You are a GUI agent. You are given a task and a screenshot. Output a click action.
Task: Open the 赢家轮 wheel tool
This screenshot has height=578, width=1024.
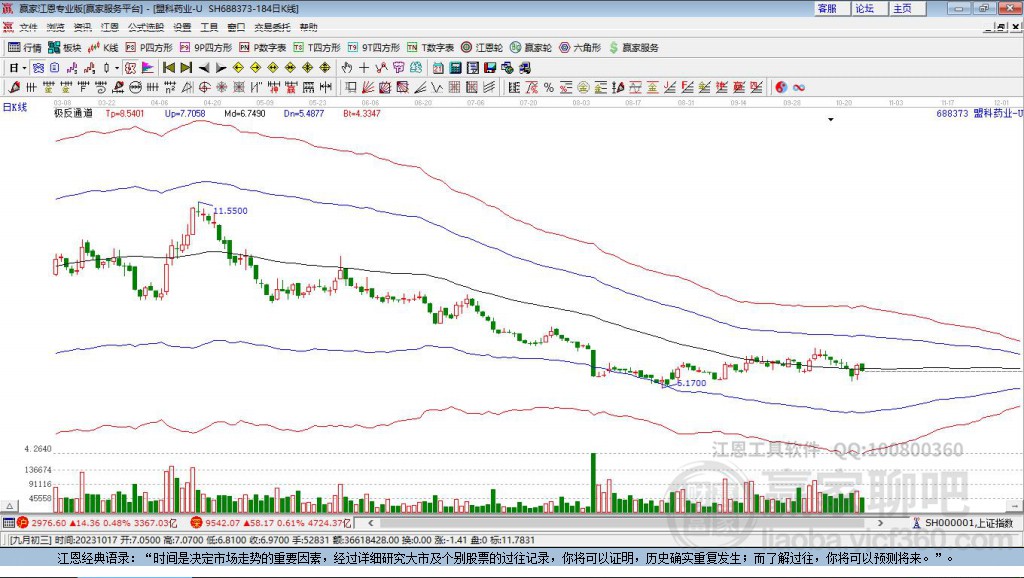tap(531, 48)
